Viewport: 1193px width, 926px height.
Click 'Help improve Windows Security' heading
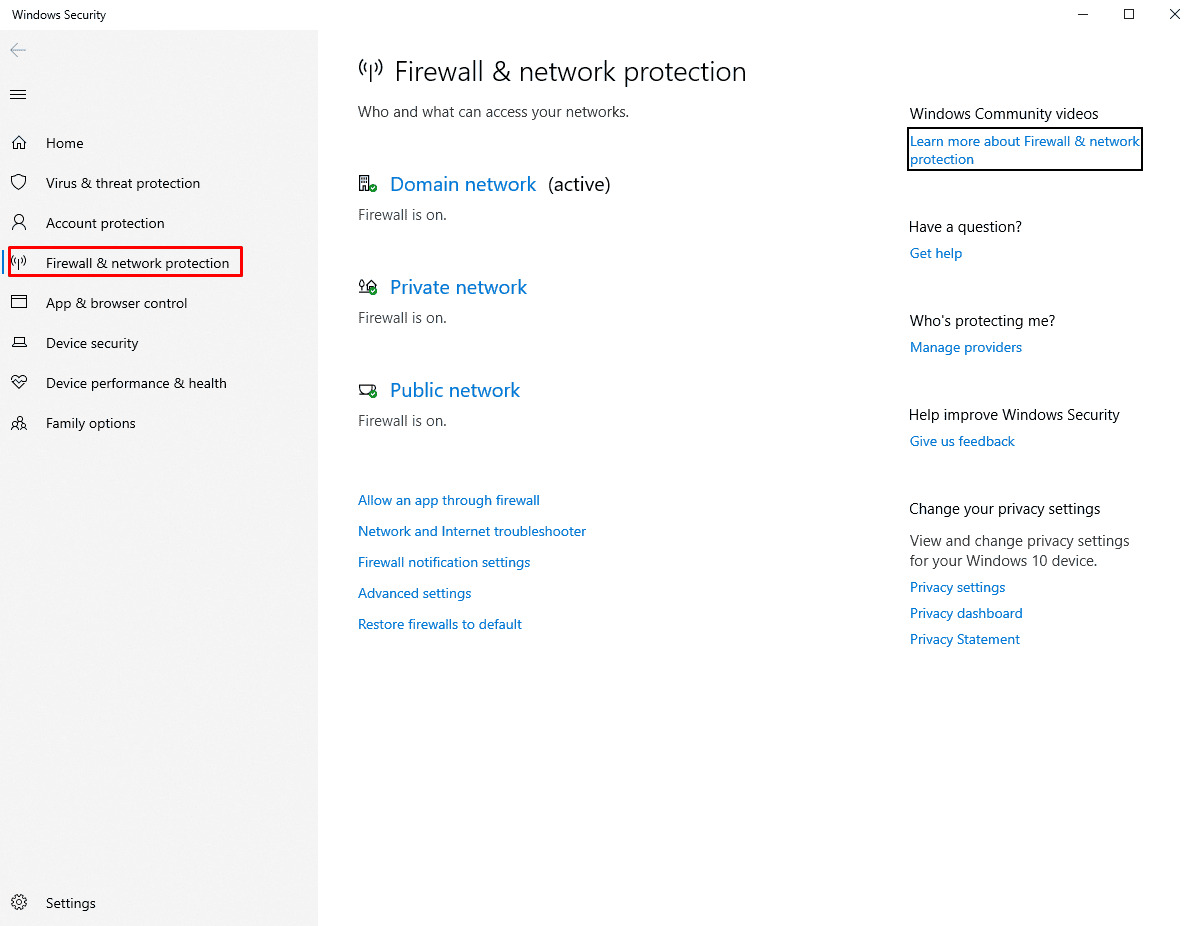point(1014,415)
